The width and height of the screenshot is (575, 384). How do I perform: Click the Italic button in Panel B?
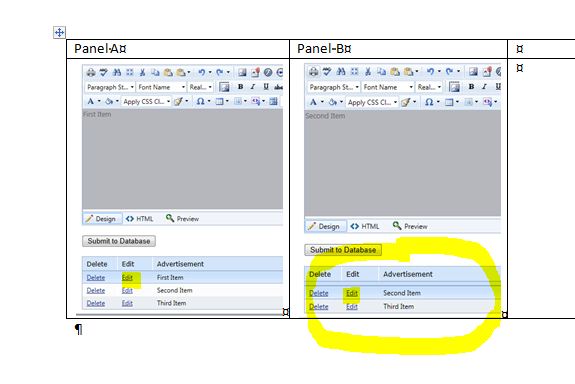(x=484, y=87)
